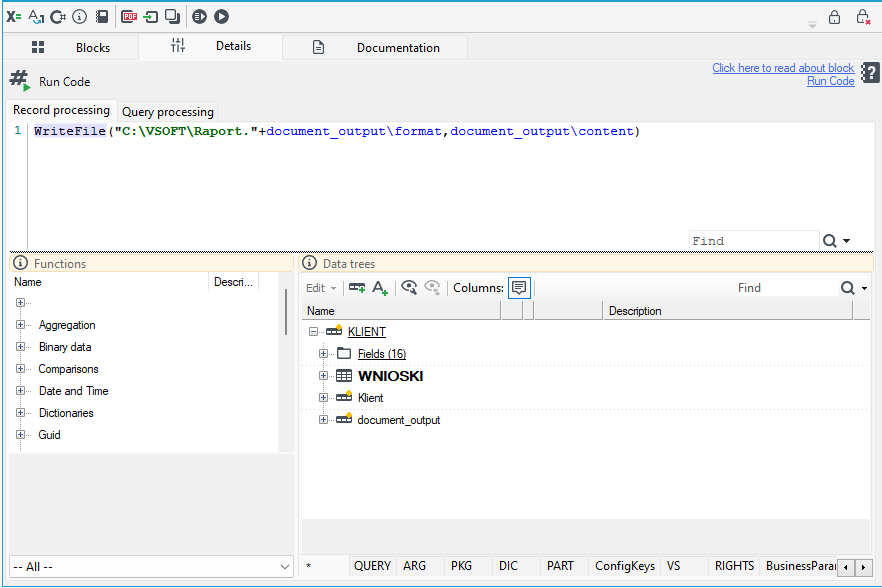Viewport: 882px width, 588px height.
Task: Click the notebook icon in top toolbar
Action: coord(102,17)
